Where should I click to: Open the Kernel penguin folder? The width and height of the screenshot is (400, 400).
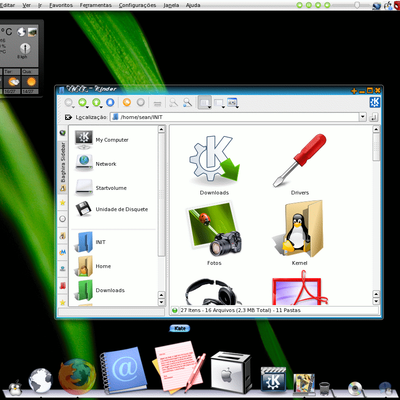pos(299,233)
